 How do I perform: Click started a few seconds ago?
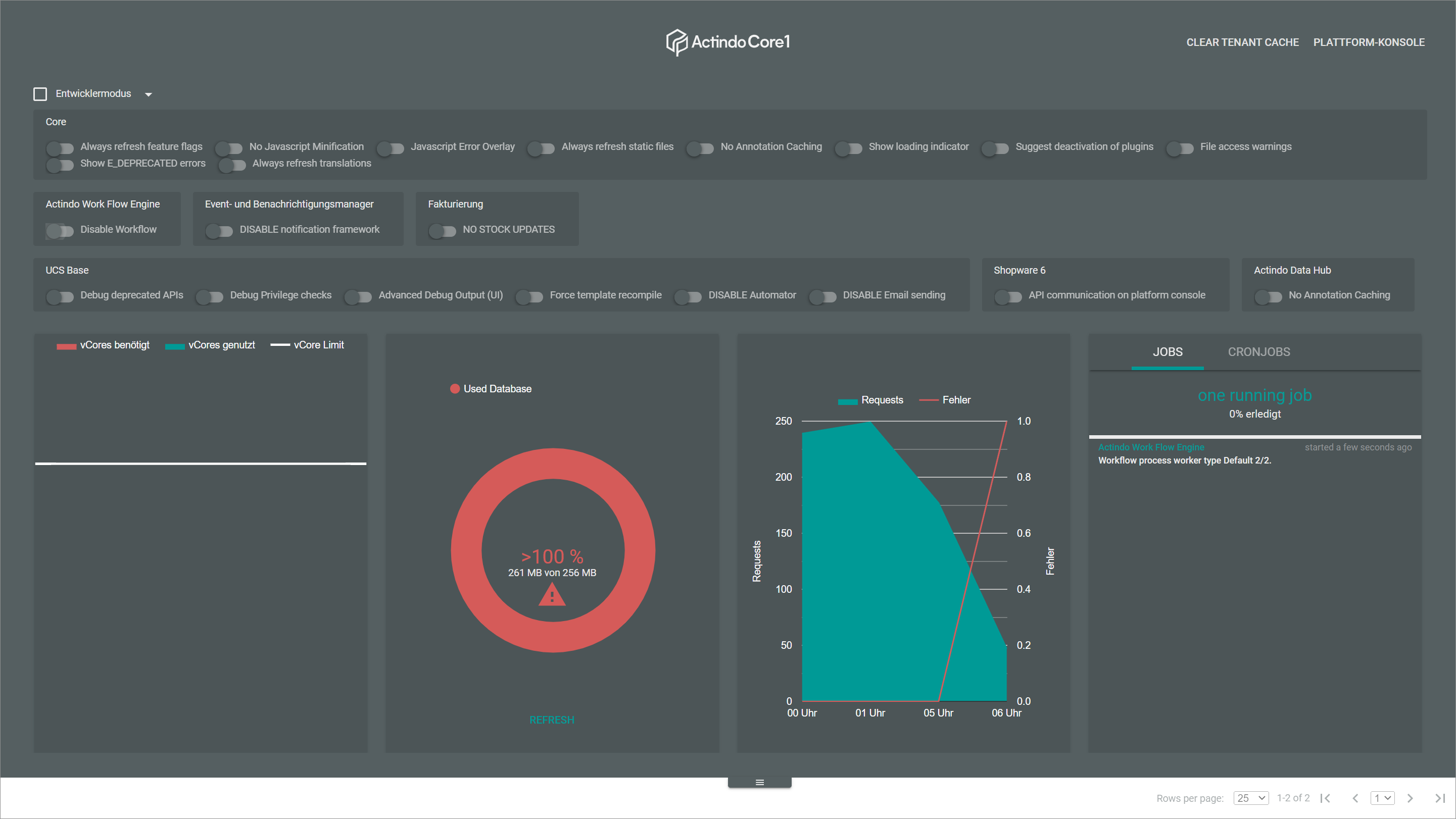(1357, 447)
